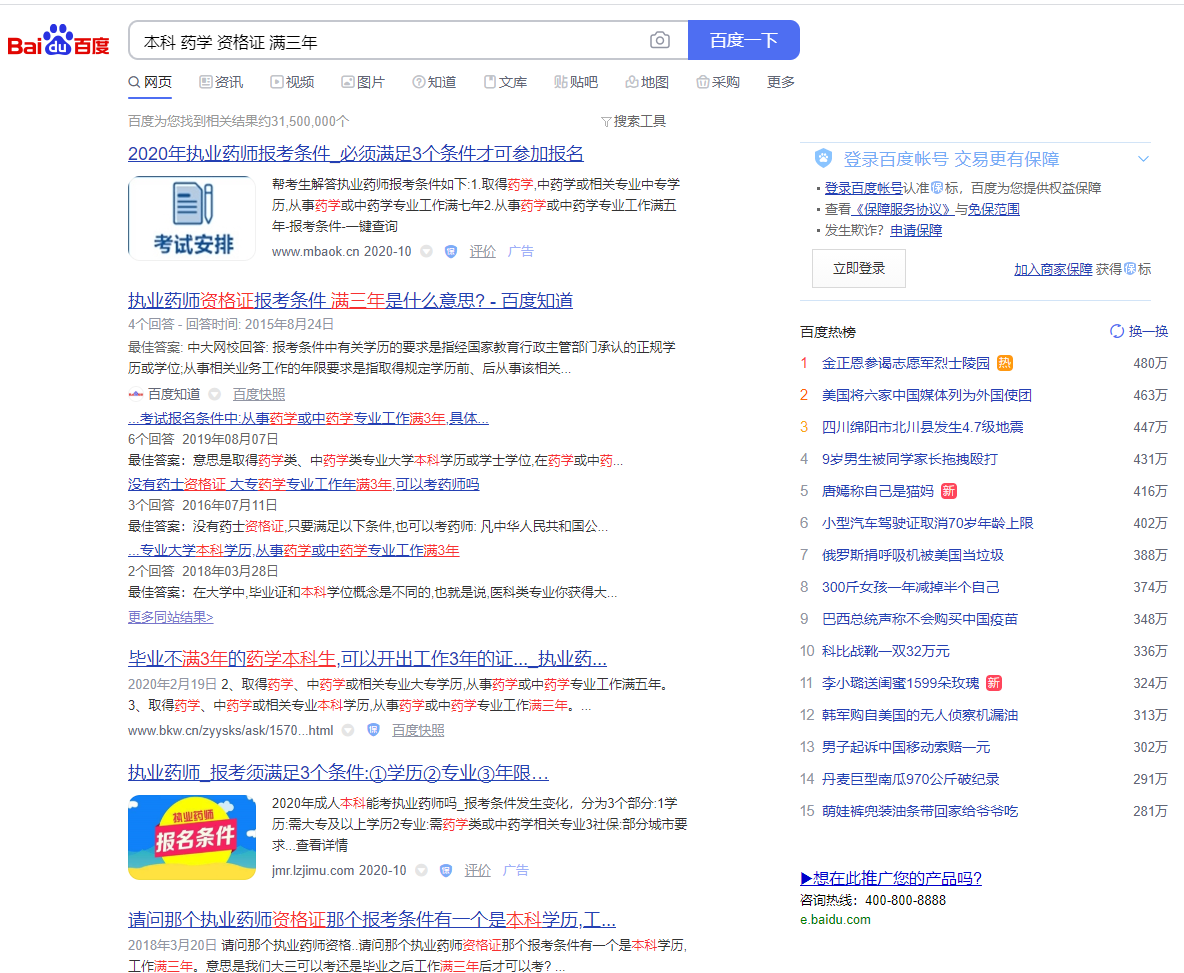This screenshot has width=1184, height=973.
Task: Collapse the 登录百度帐号 panel chevron
Action: coord(1143,159)
